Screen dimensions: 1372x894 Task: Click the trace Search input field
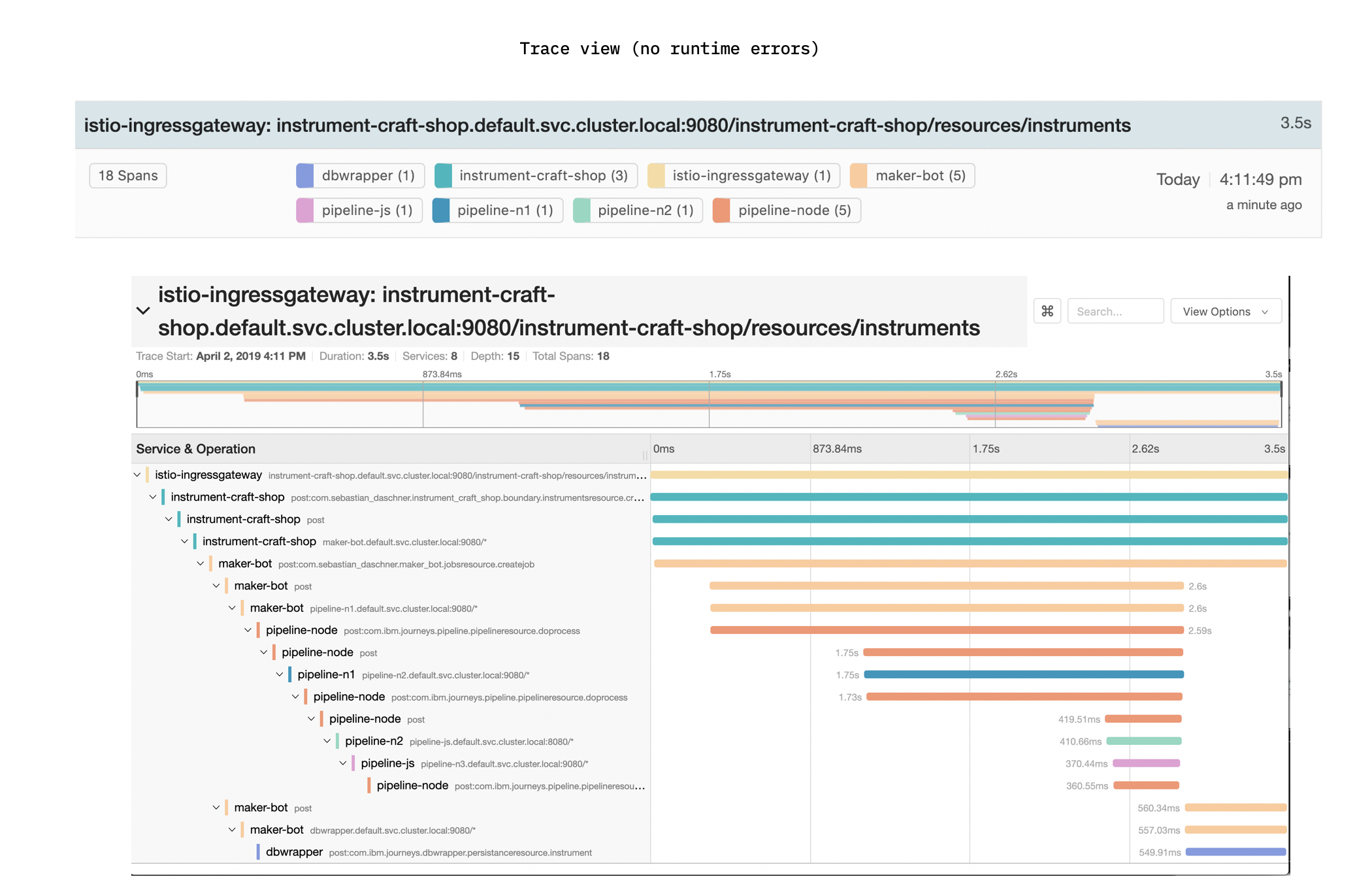coord(1115,312)
